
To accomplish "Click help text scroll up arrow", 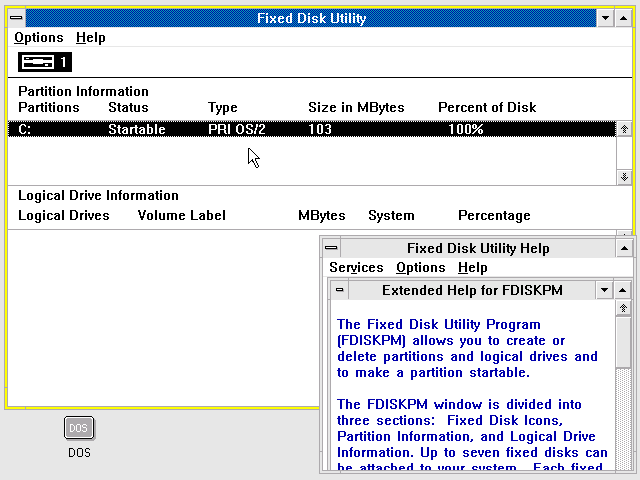I will (623, 308).
